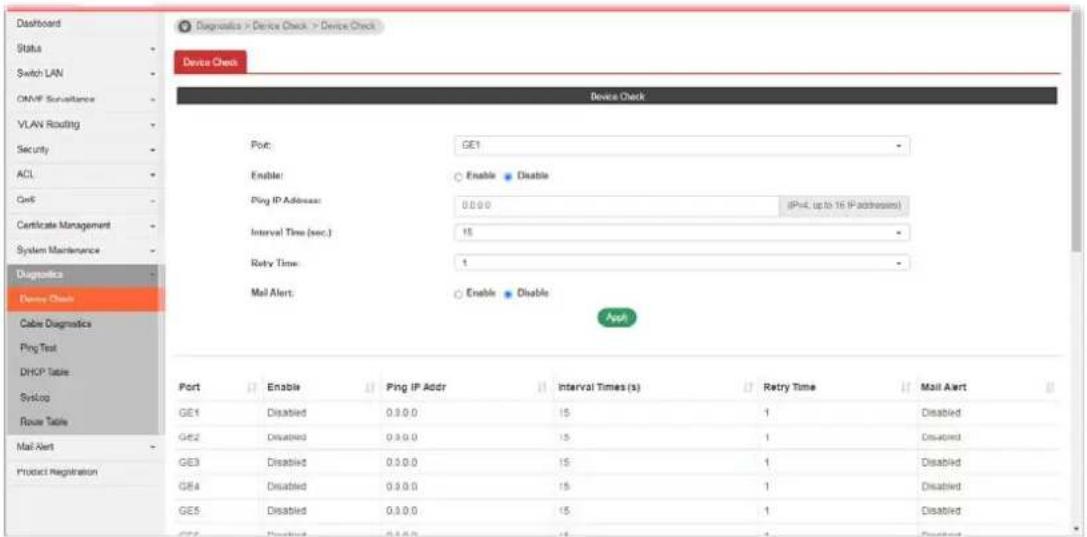Click the 0.0.0.0 cell of GE3 row
The height and width of the screenshot is (537, 1087).
[401, 461]
